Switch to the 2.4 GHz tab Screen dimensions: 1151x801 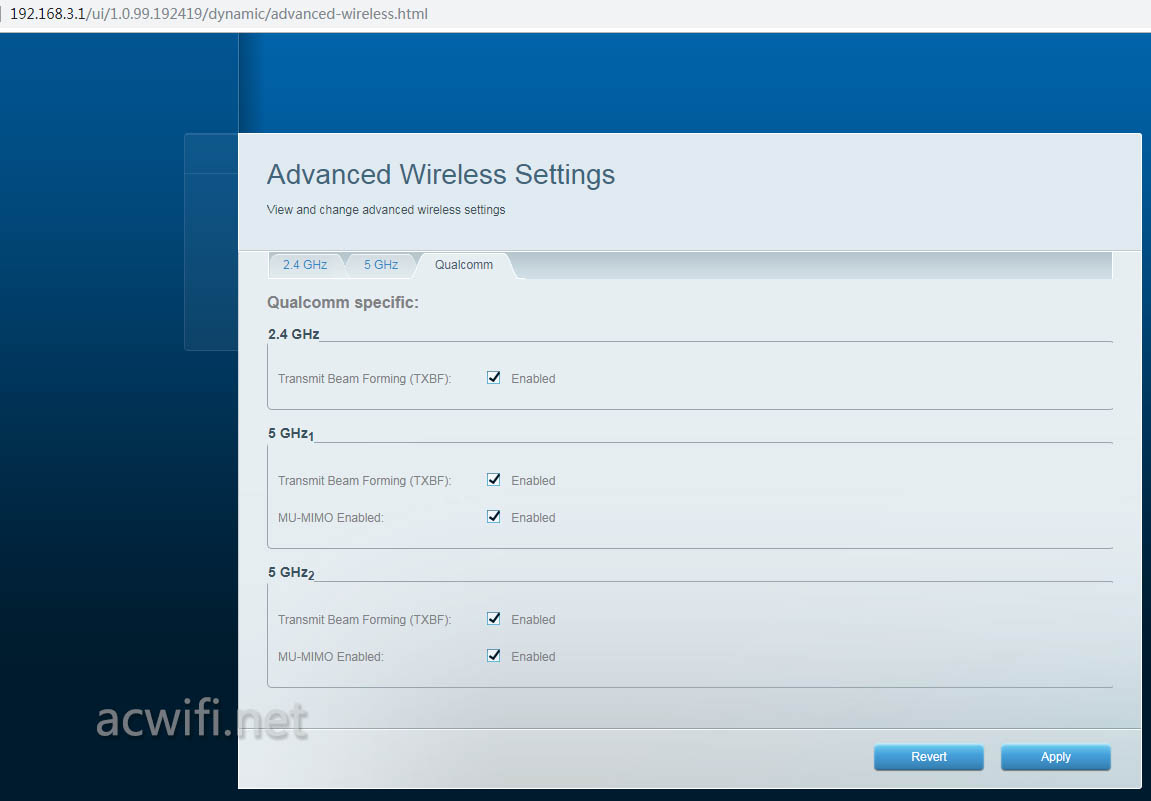[x=305, y=265]
